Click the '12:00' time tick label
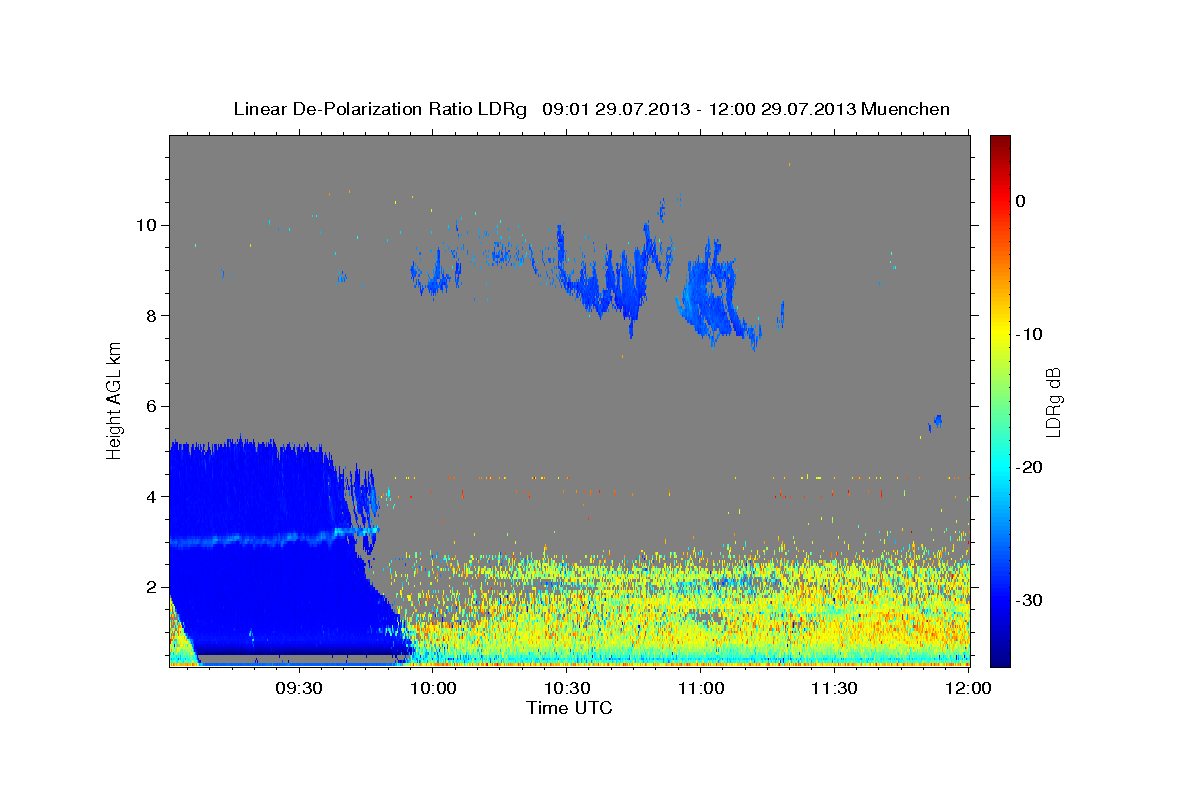The height and width of the screenshot is (800, 1200). point(968,689)
